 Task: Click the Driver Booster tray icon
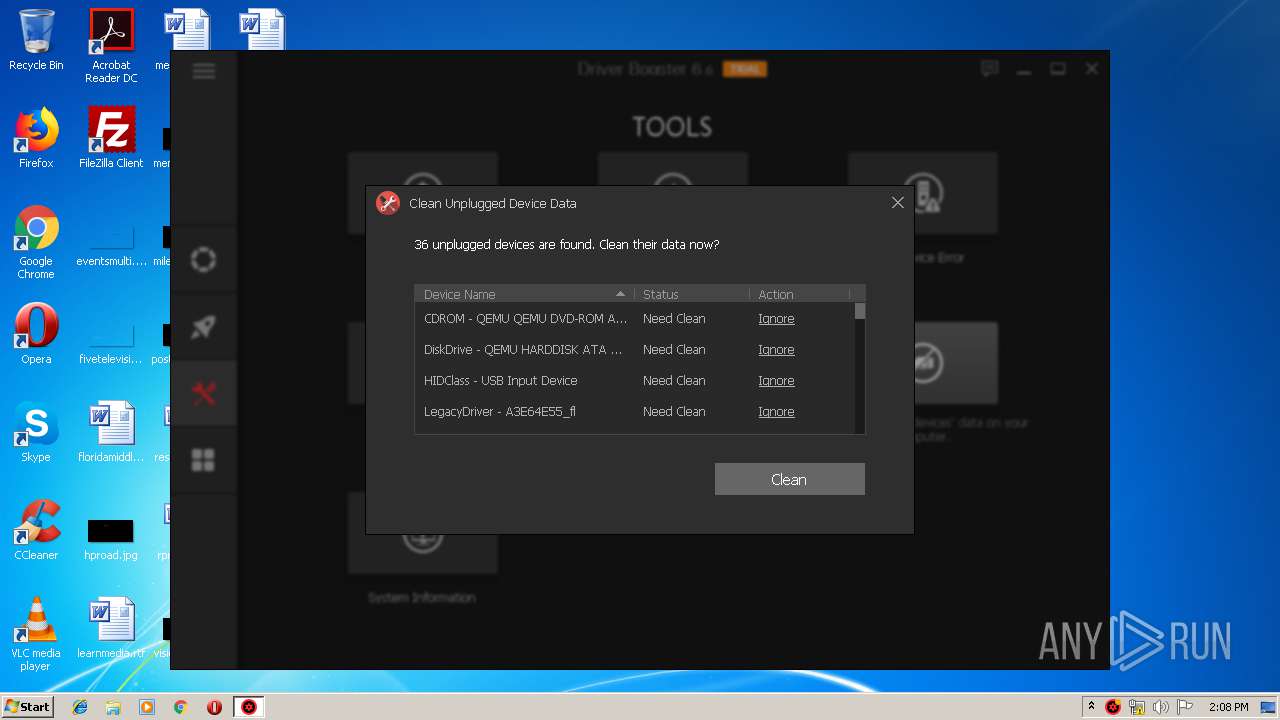click(x=1113, y=707)
